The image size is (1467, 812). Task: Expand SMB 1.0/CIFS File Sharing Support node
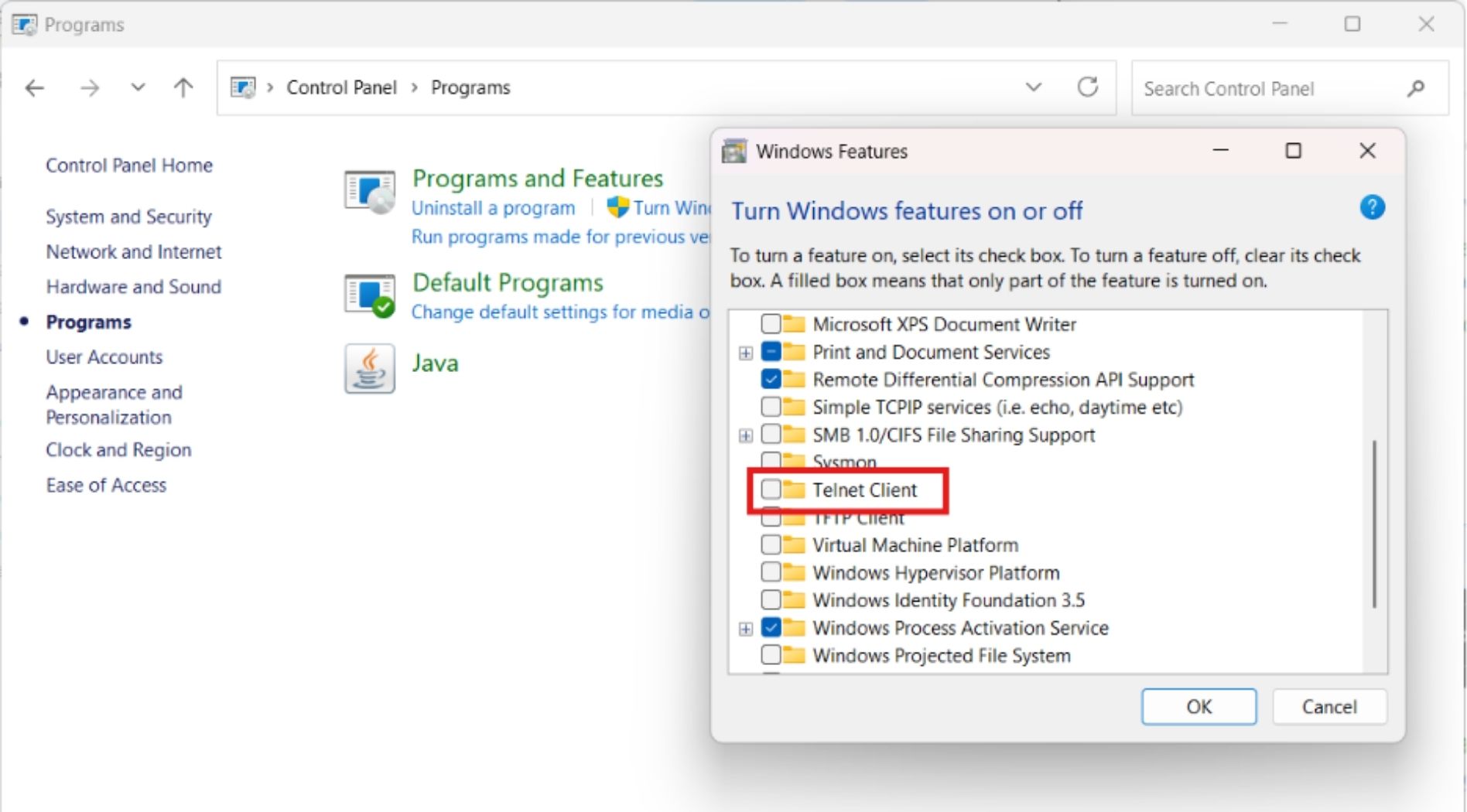click(745, 435)
